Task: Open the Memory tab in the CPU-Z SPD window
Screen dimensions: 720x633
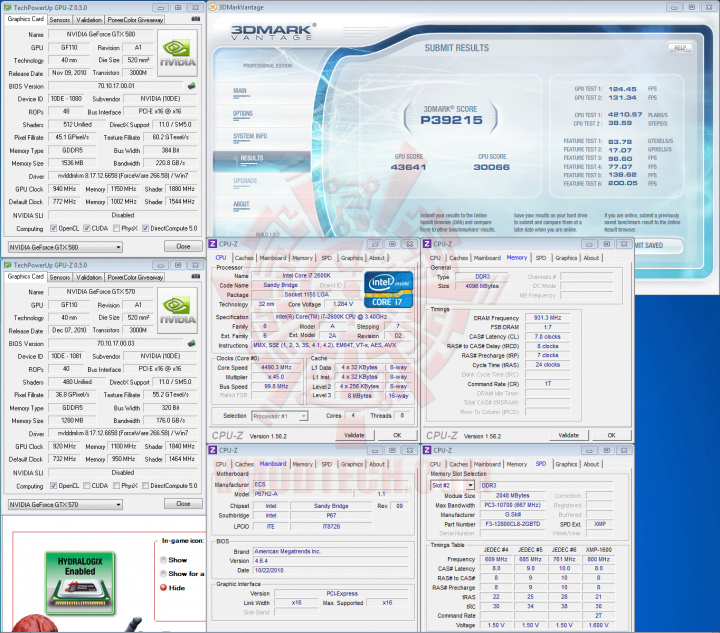Action: tap(517, 464)
